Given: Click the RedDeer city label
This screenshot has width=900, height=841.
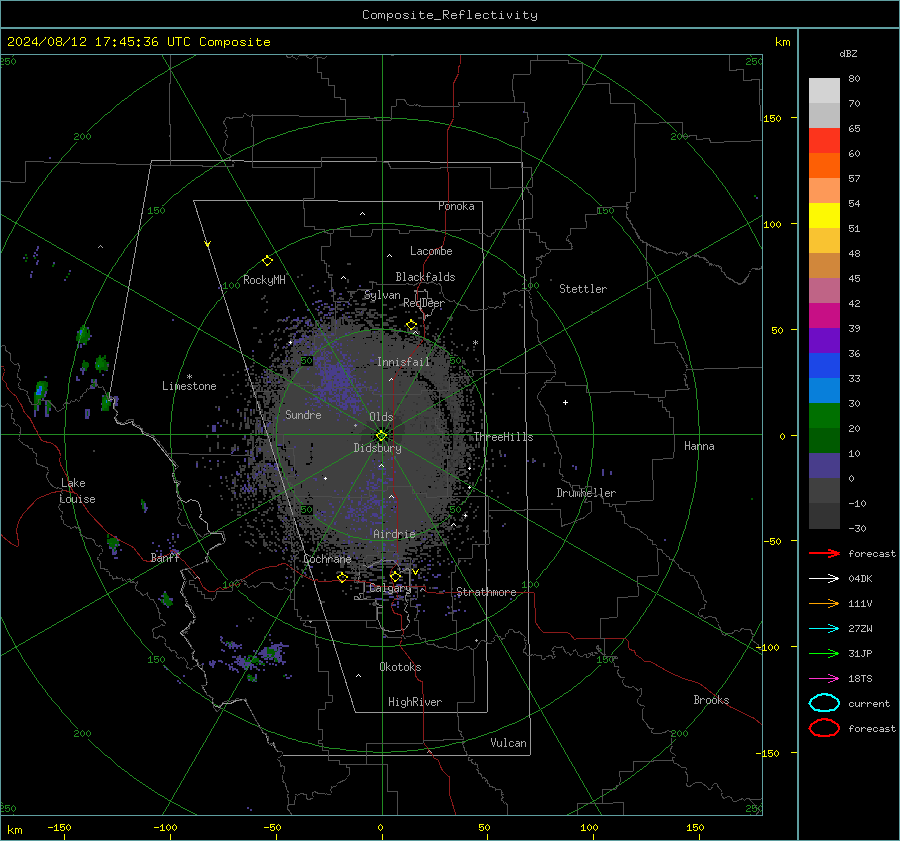Looking at the screenshot, I should 424,303.
